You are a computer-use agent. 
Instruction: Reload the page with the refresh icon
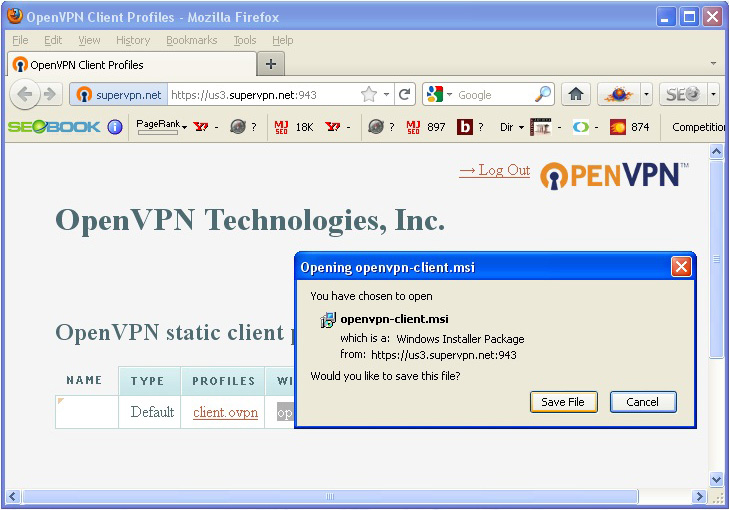click(404, 95)
